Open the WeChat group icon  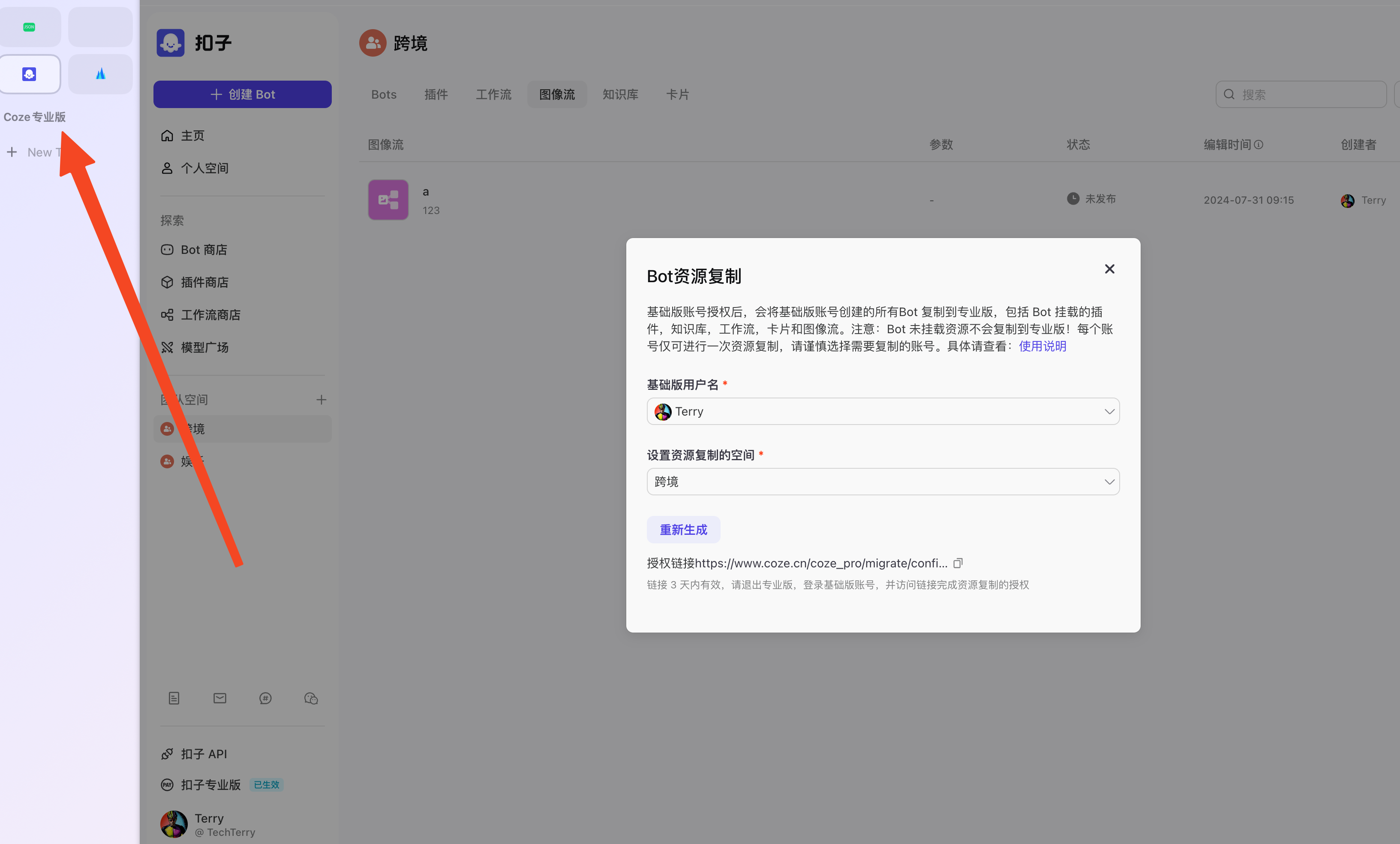pyautogui.click(x=311, y=698)
